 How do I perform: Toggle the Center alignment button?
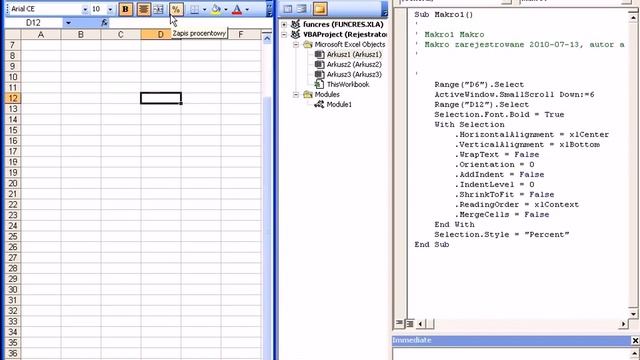point(143,9)
